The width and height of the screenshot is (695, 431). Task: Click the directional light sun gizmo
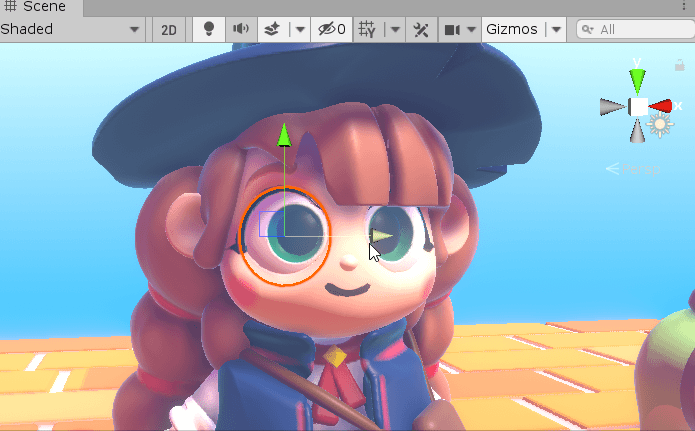tap(660, 125)
